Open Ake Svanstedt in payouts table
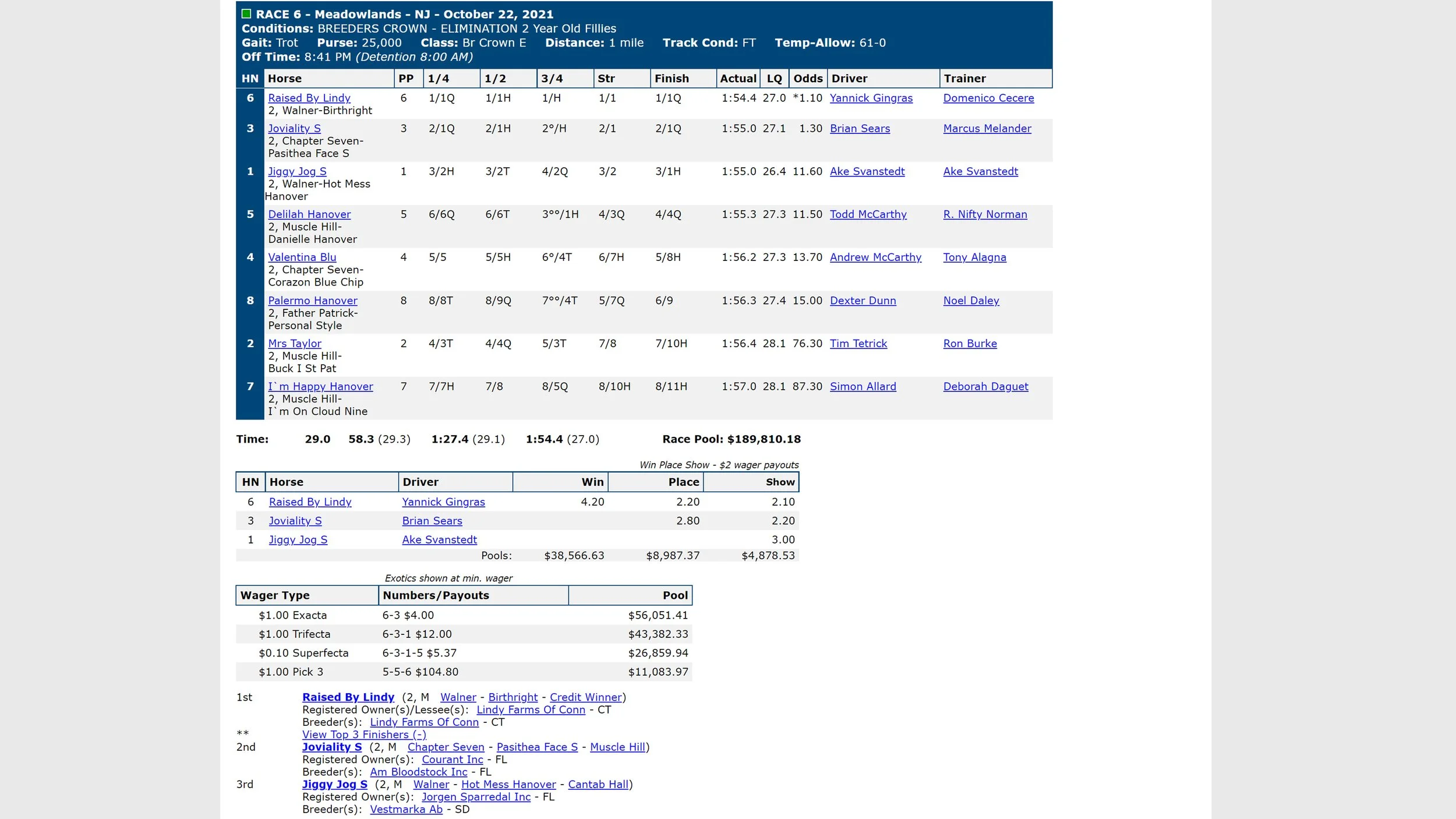Screen dimensions: 1456x819 click(440, 539)
